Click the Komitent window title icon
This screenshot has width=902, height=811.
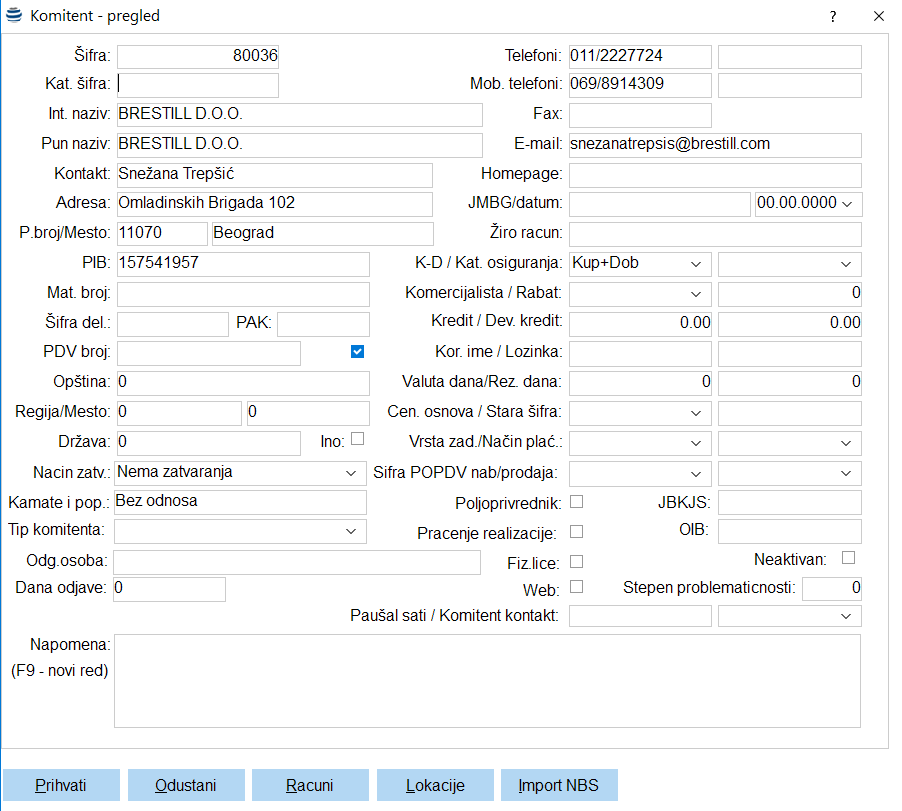(14, 16)
